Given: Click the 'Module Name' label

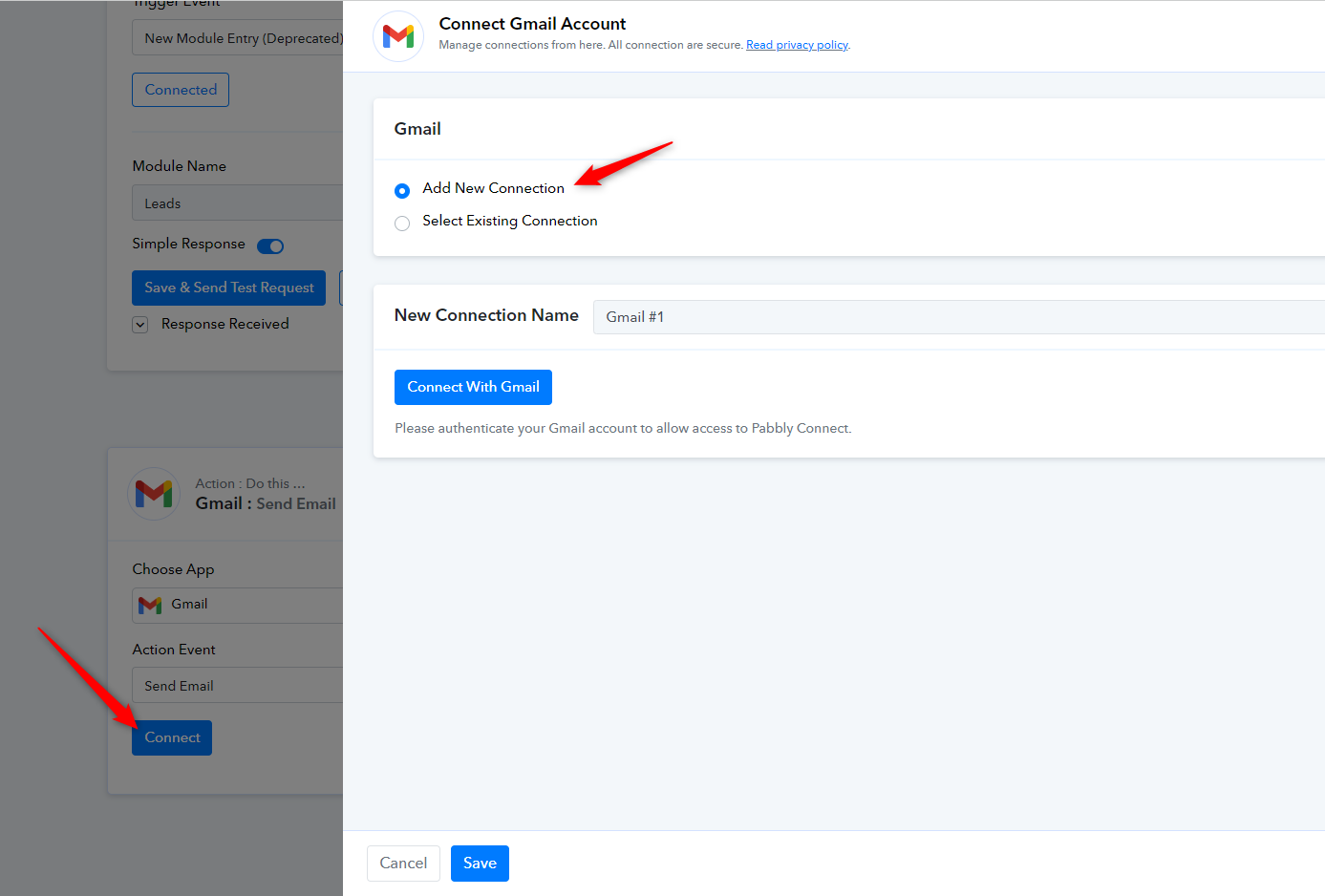Looking at the screenshot, I should tap(180, 166).
